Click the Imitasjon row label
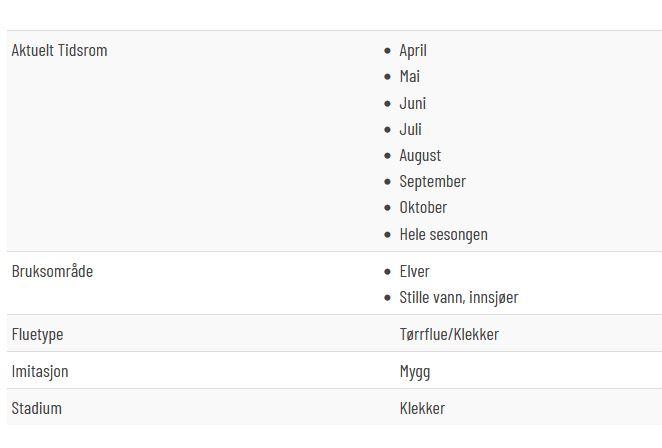Screen dimensions: 662x448 pyautogui.click(x=40, y=372)
